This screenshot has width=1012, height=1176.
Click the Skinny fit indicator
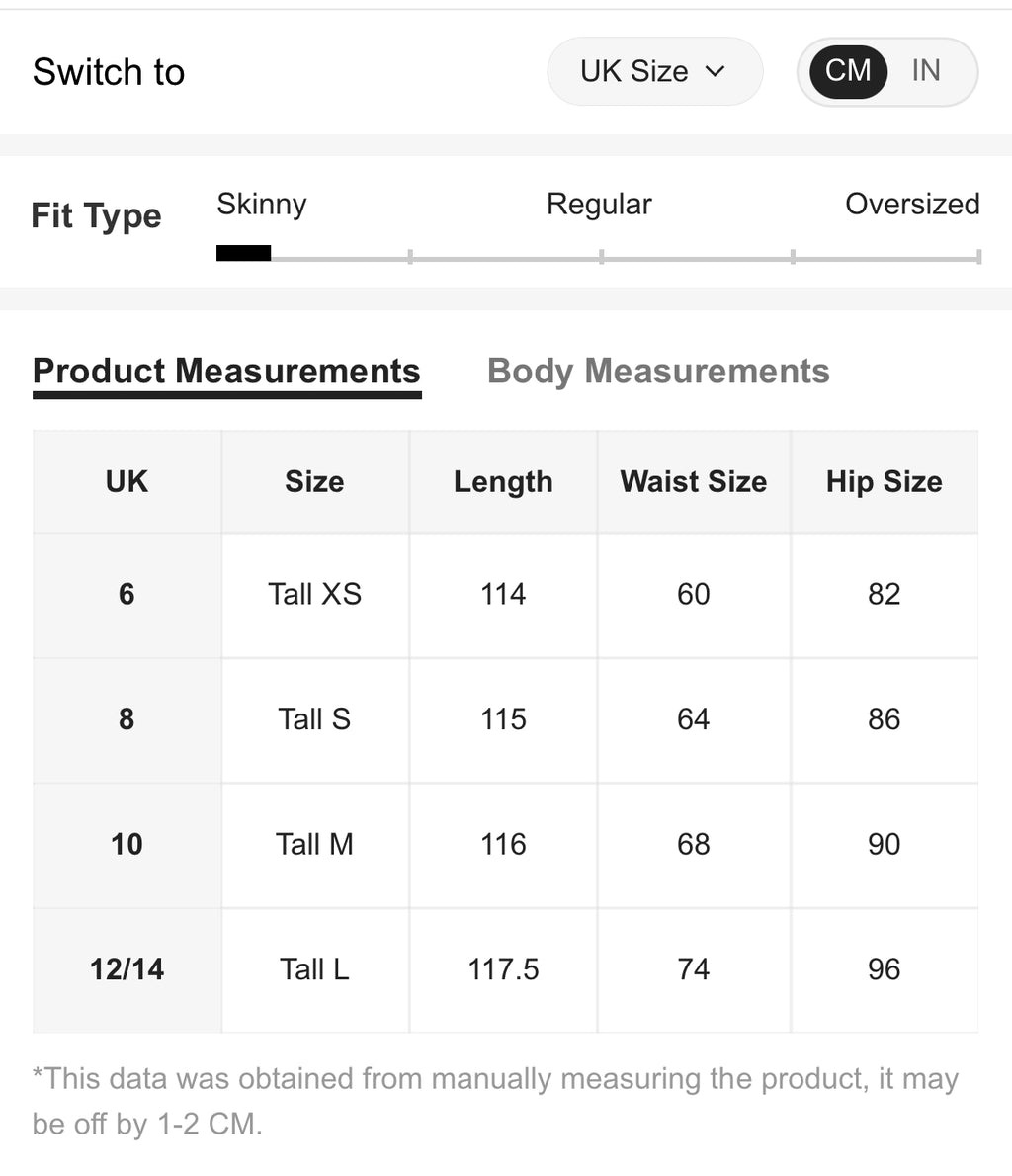coord(243,253)
